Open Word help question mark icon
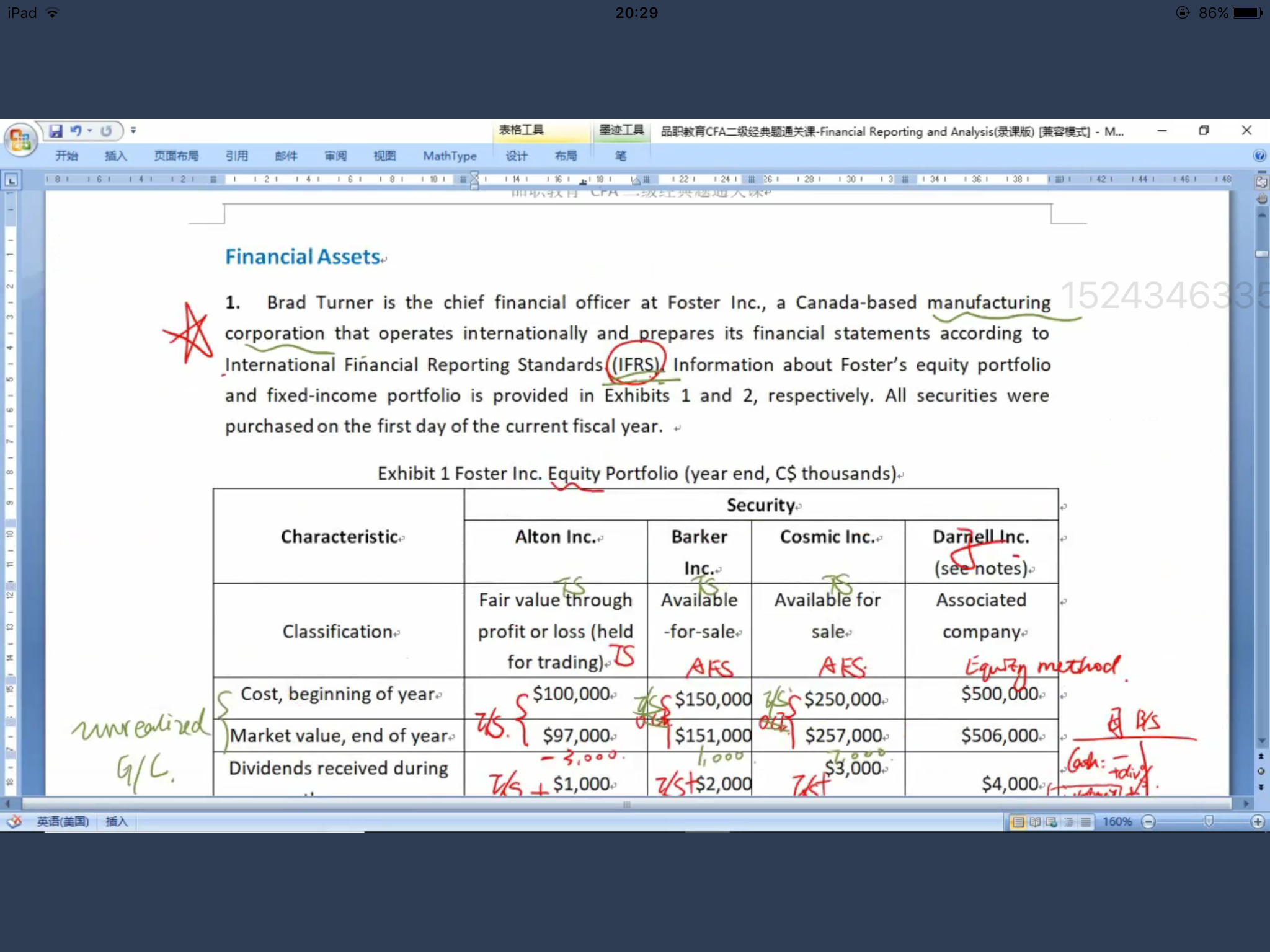Viewport: 1270px width, 952px height. pos(1259,156)
